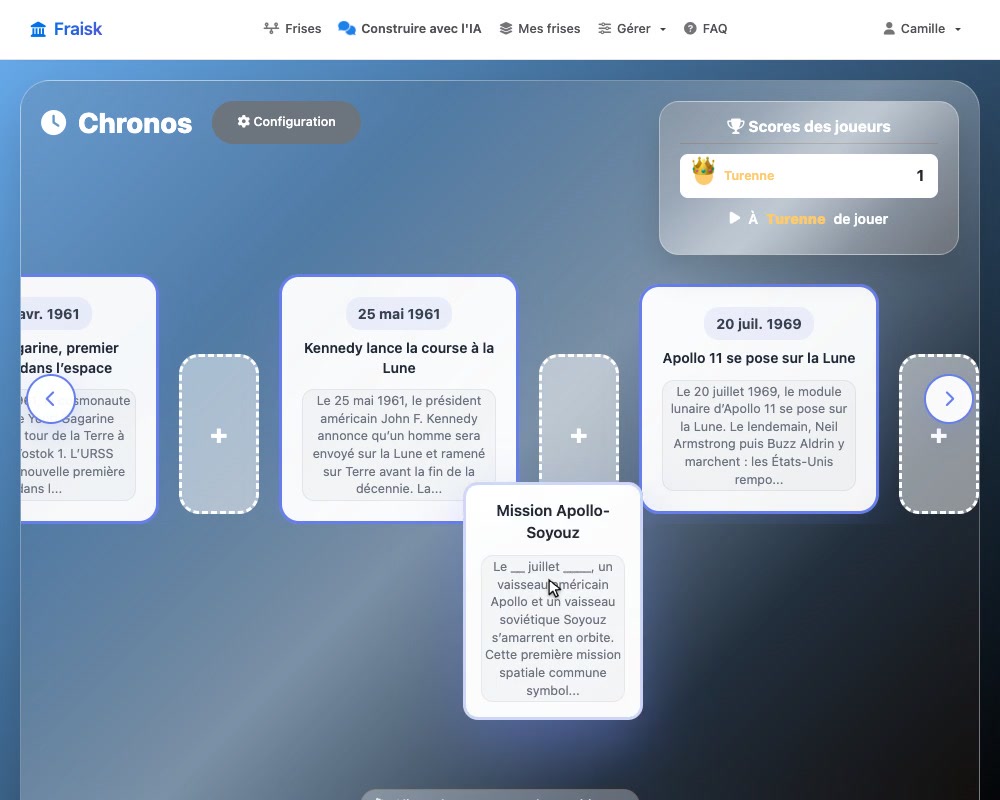Click Apollo 11 se pose sur la Lune title
Viewport: 1000px width, 800px height.
759,358
